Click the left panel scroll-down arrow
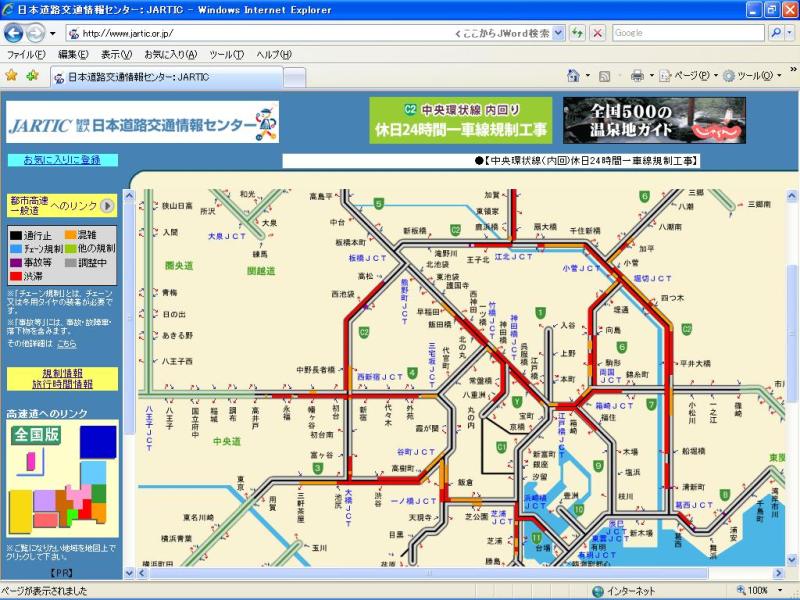 [129, 573]
